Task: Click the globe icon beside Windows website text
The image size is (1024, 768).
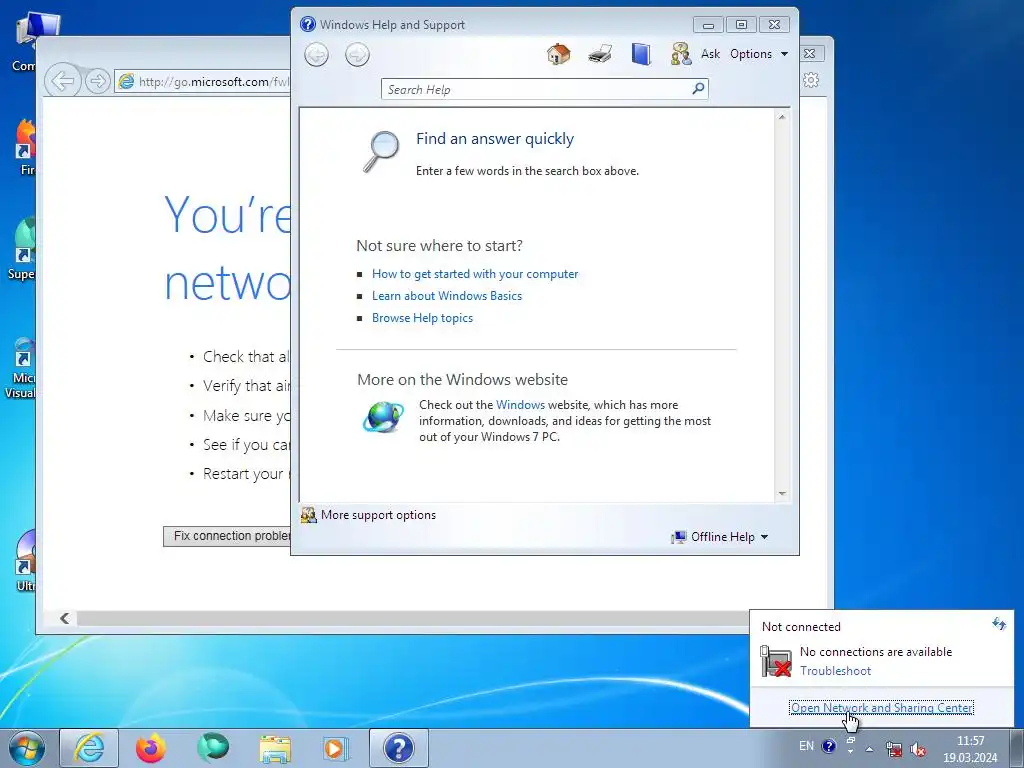Action: (383, 417)
